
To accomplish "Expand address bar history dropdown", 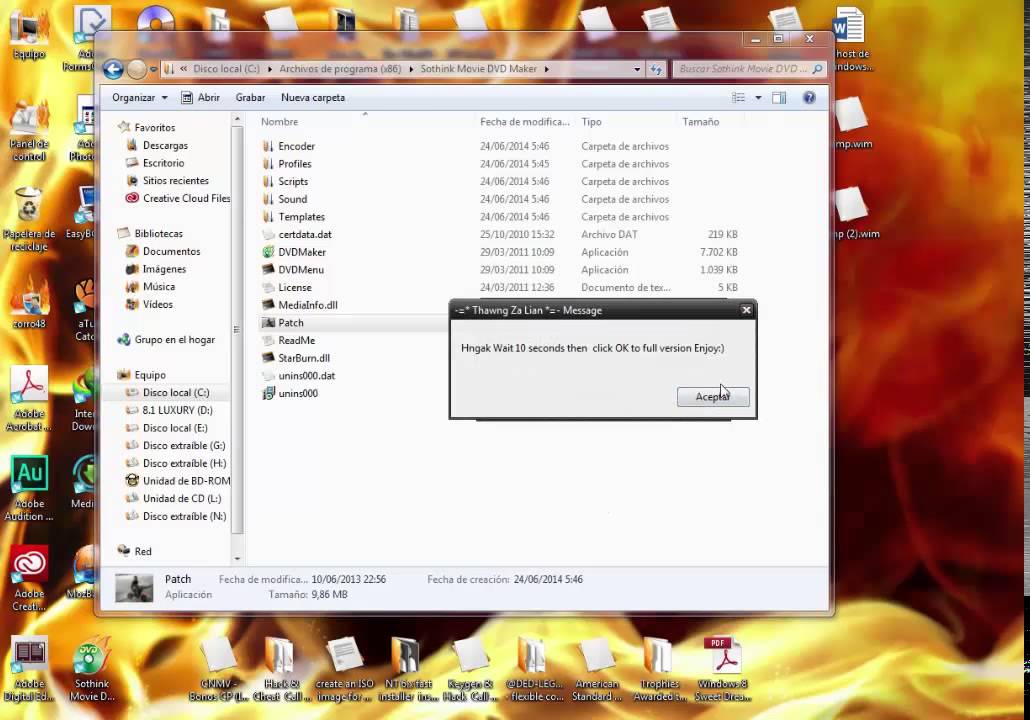I will pos(637,69).
